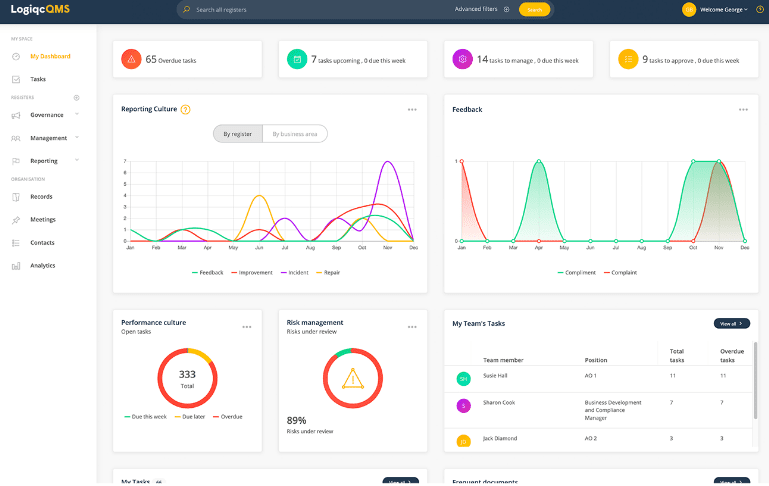Click the green upcoming tasks calendar icon

click(x=296, y=60)
